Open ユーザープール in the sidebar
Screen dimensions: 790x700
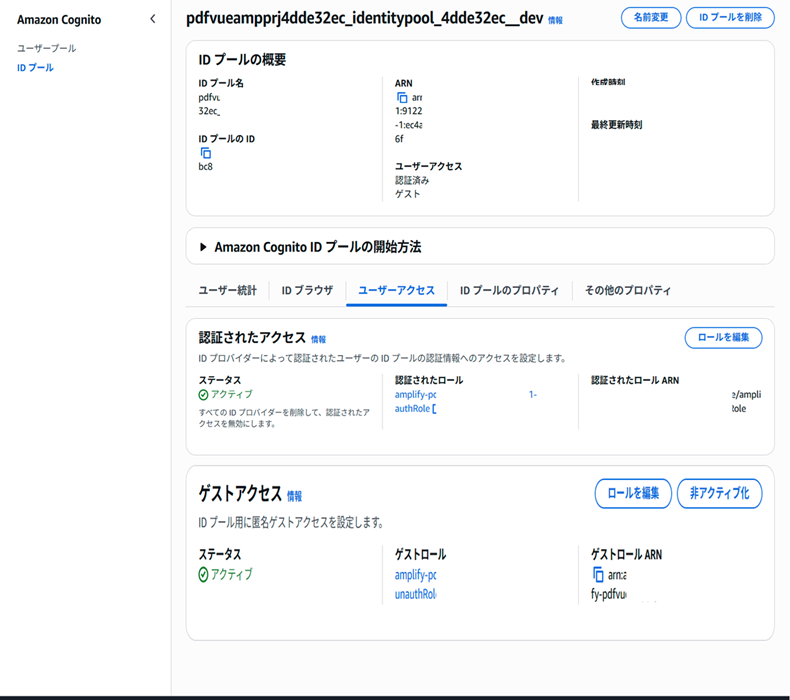click(46, 48)
